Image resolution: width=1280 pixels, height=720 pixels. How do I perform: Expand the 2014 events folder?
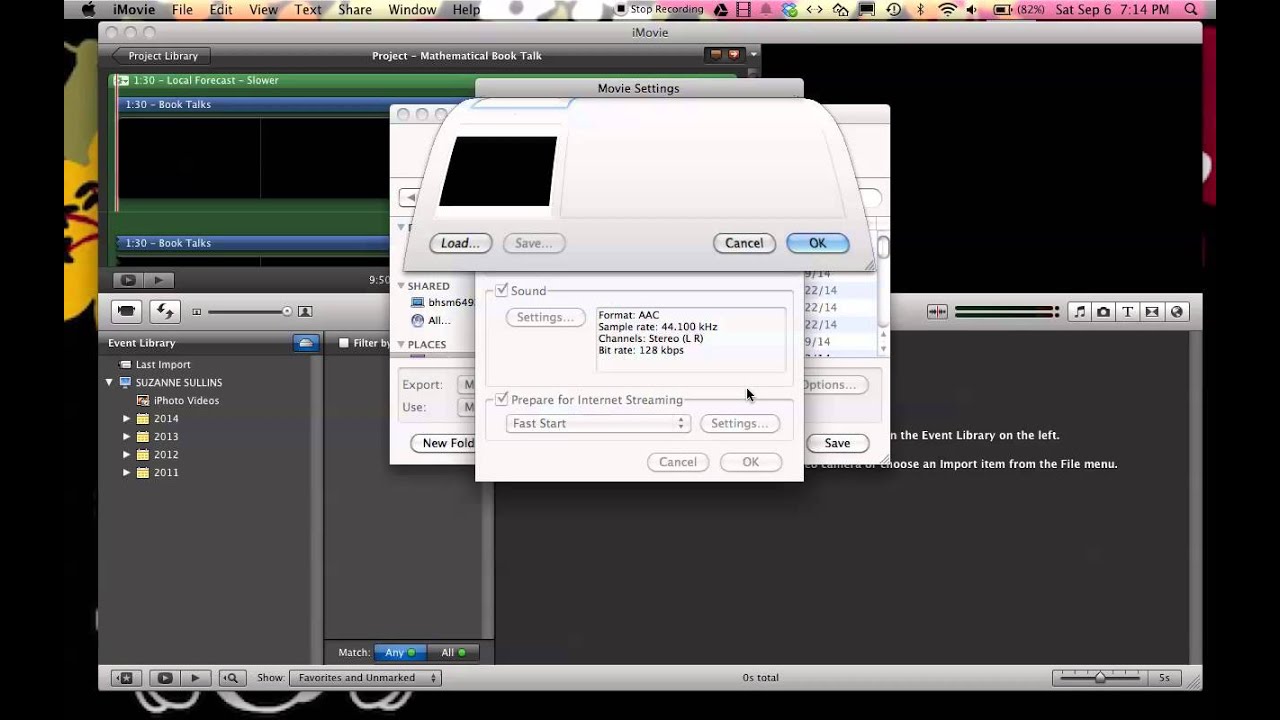[127, 418]
